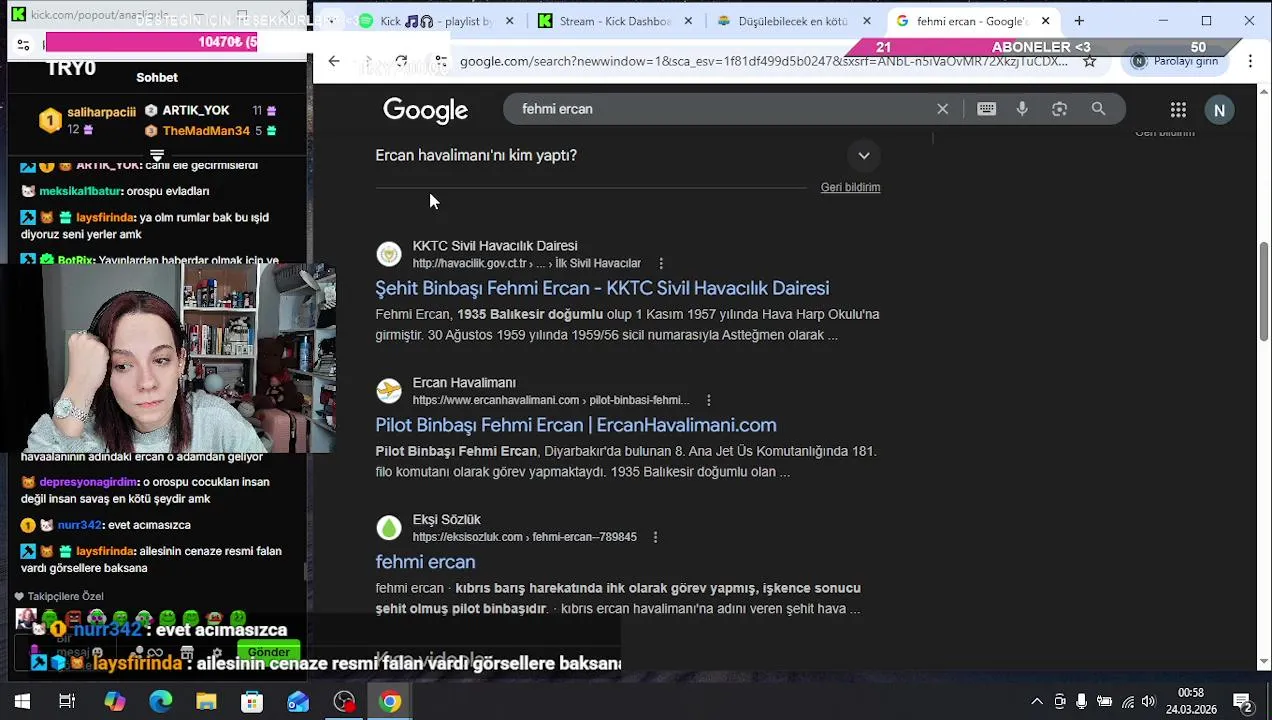Open the notifications center icon
Screen dimensions: 1272x720
coord(1242,702)
